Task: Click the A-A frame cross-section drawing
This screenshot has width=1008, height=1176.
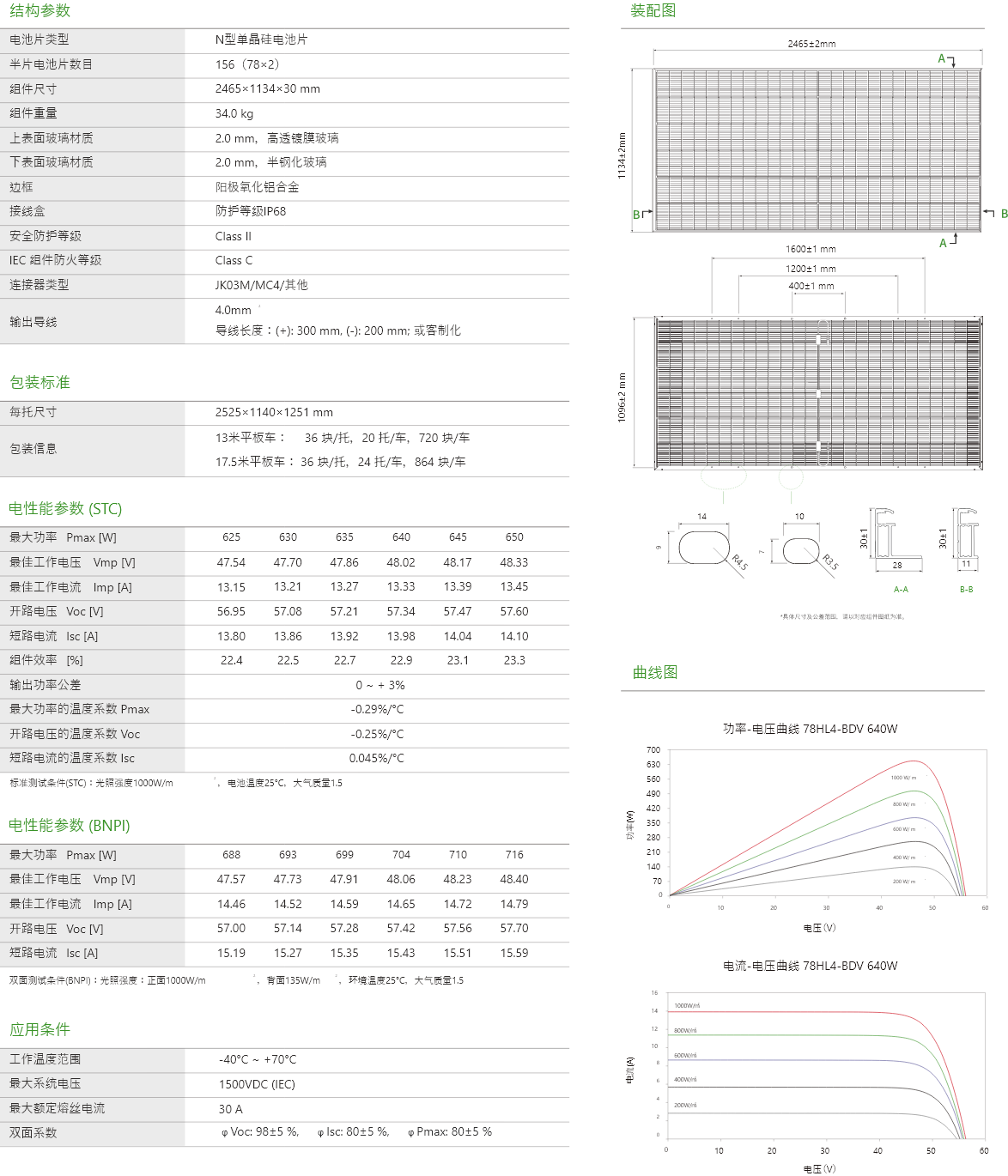Action: pyautogui.click(x=896, y=539)
